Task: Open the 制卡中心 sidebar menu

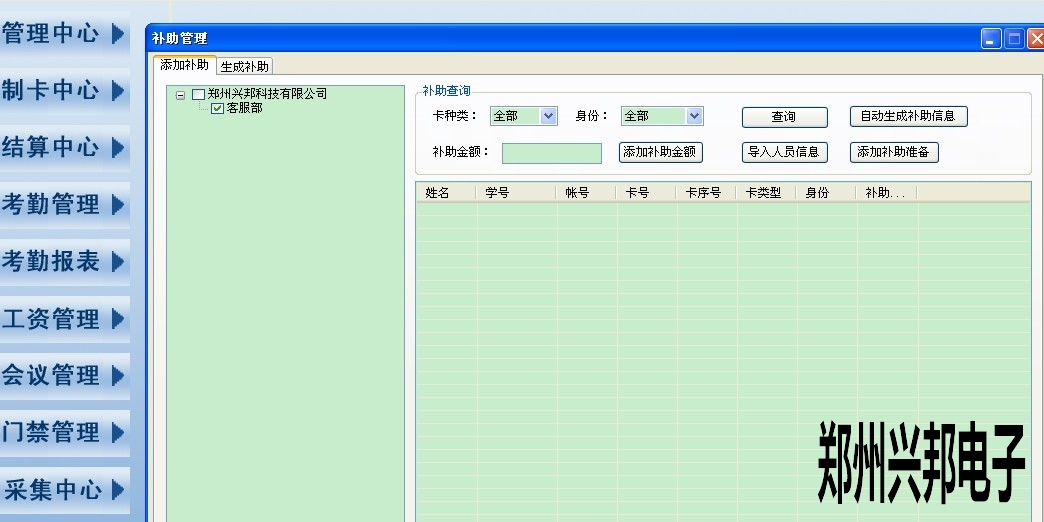Action: click(64, 91)
